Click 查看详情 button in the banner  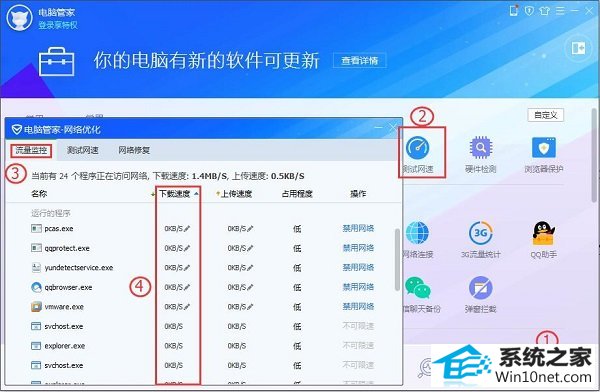tap(360, 60)
